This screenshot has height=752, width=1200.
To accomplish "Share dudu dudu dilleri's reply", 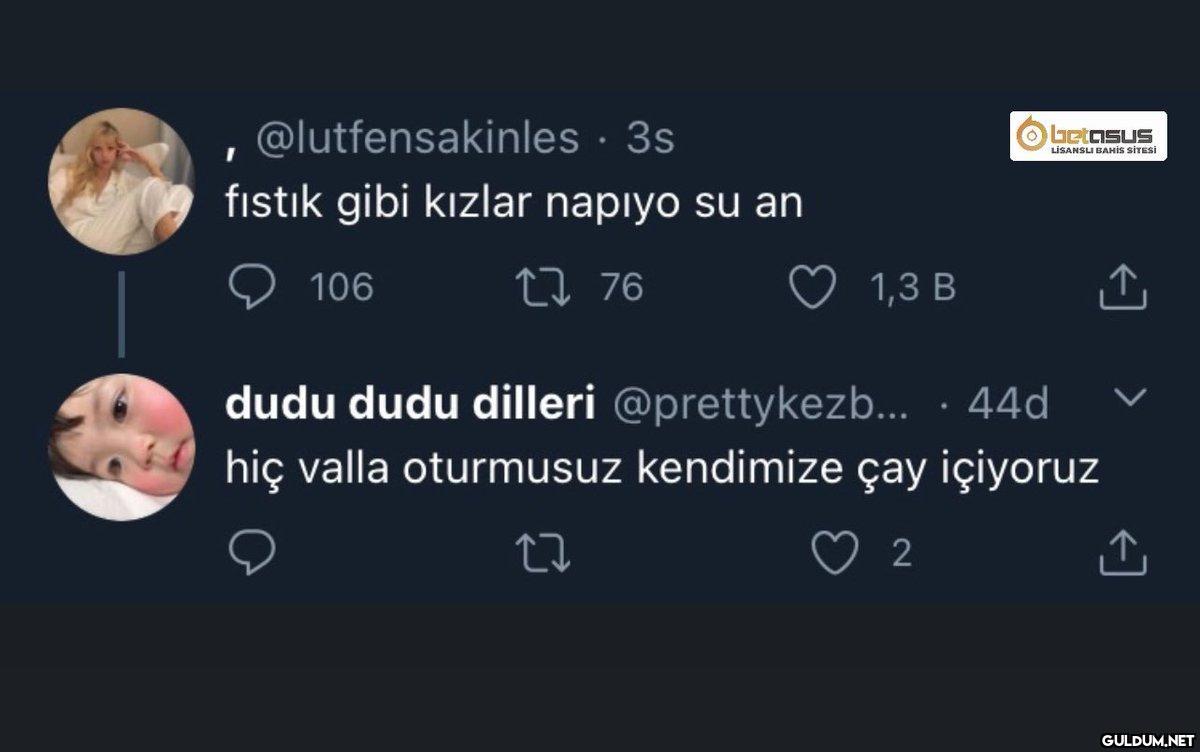I will point(1123,553).
